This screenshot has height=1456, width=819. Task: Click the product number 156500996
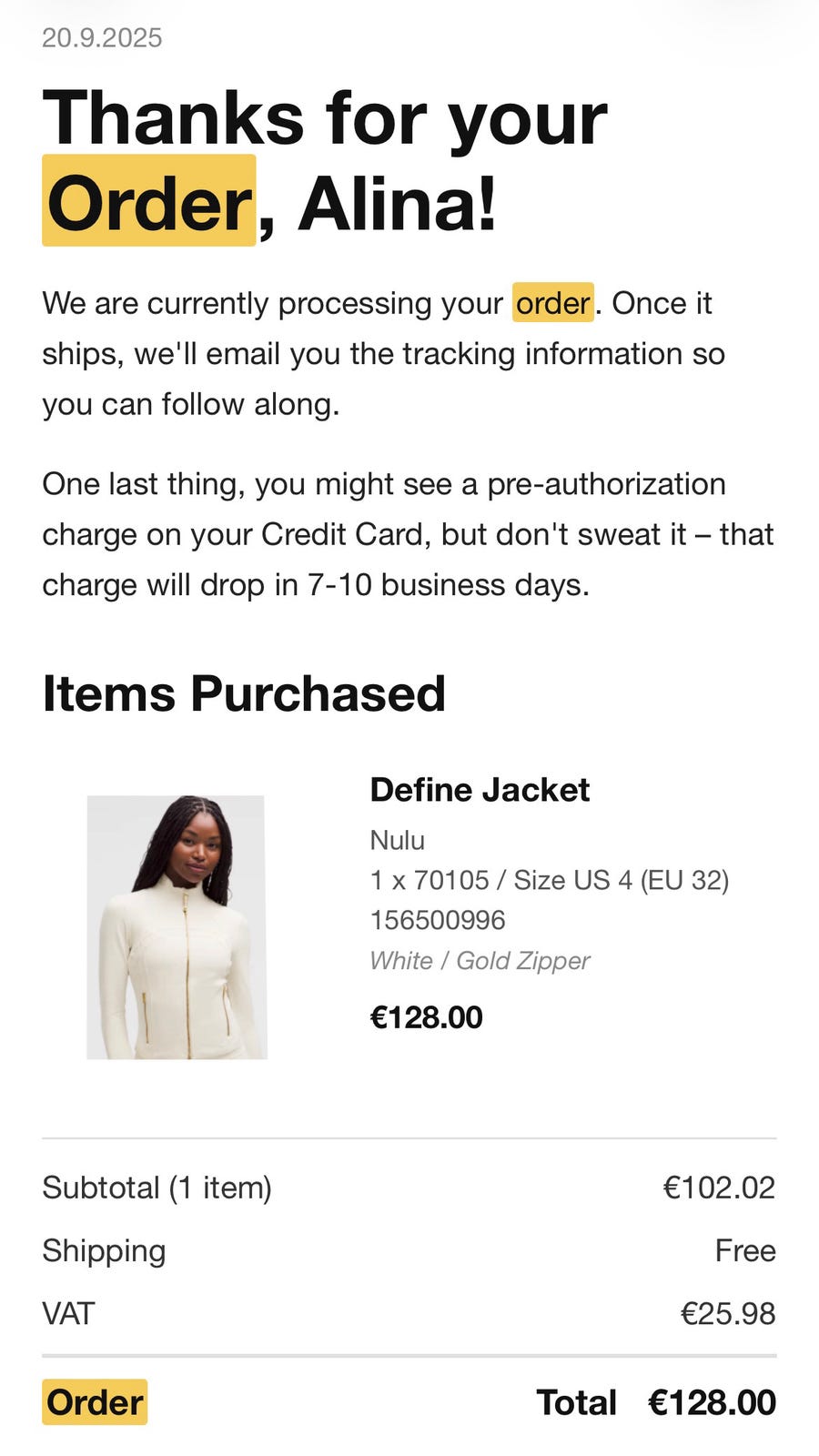(437, 920)
